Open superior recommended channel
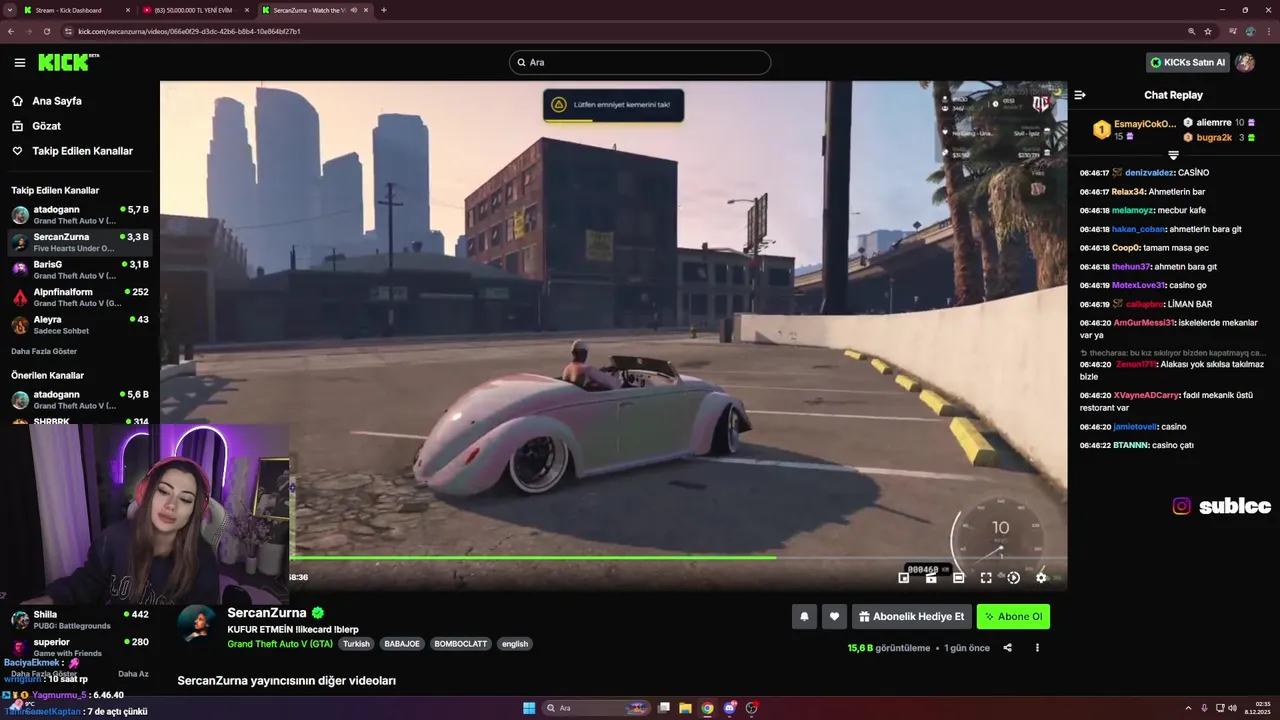This screenshot has height=720, width=1280. (x=80, y=647)
